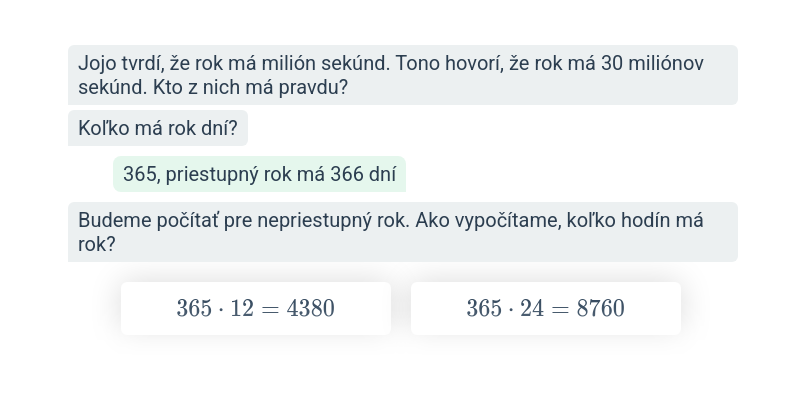Screen dimensions: 800x400
Task: Click 'Kto z nich má pravdu?' text
Action: (251, 87)
